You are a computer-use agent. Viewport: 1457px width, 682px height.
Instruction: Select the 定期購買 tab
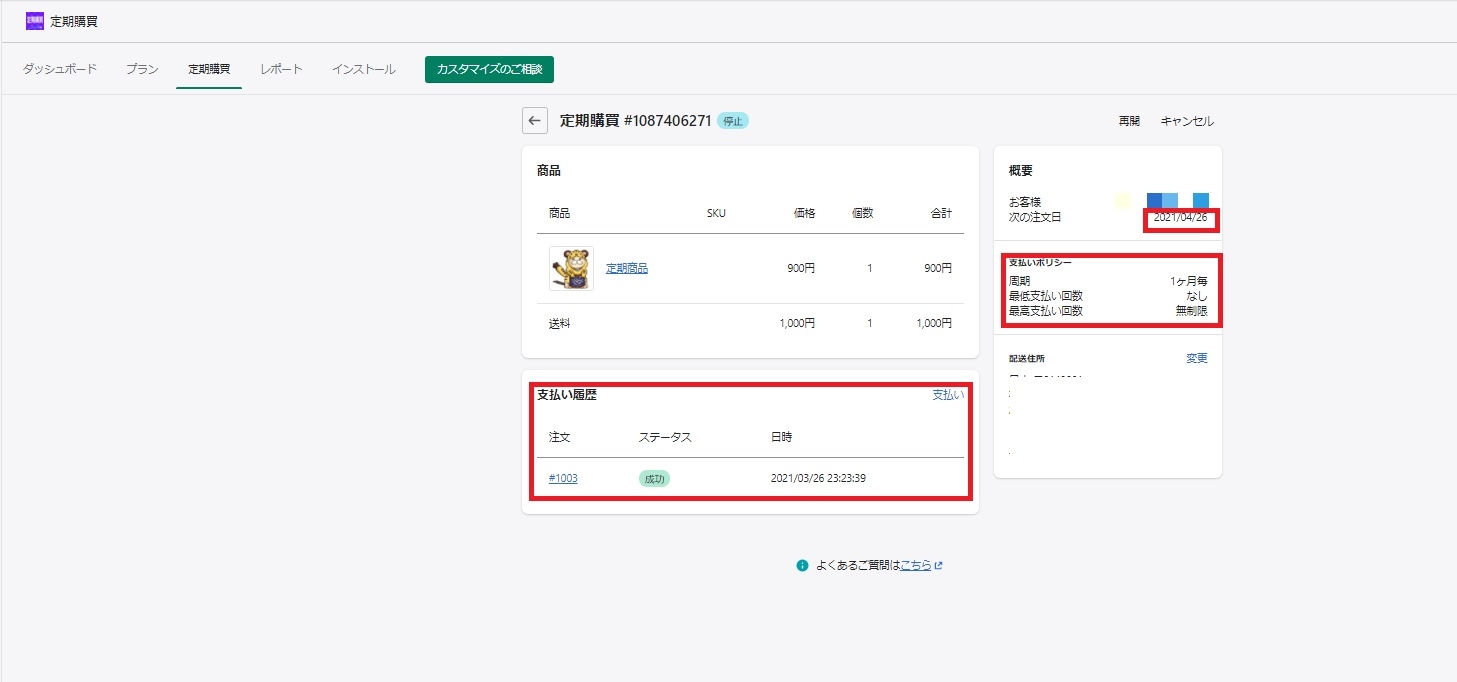(209, 69)
